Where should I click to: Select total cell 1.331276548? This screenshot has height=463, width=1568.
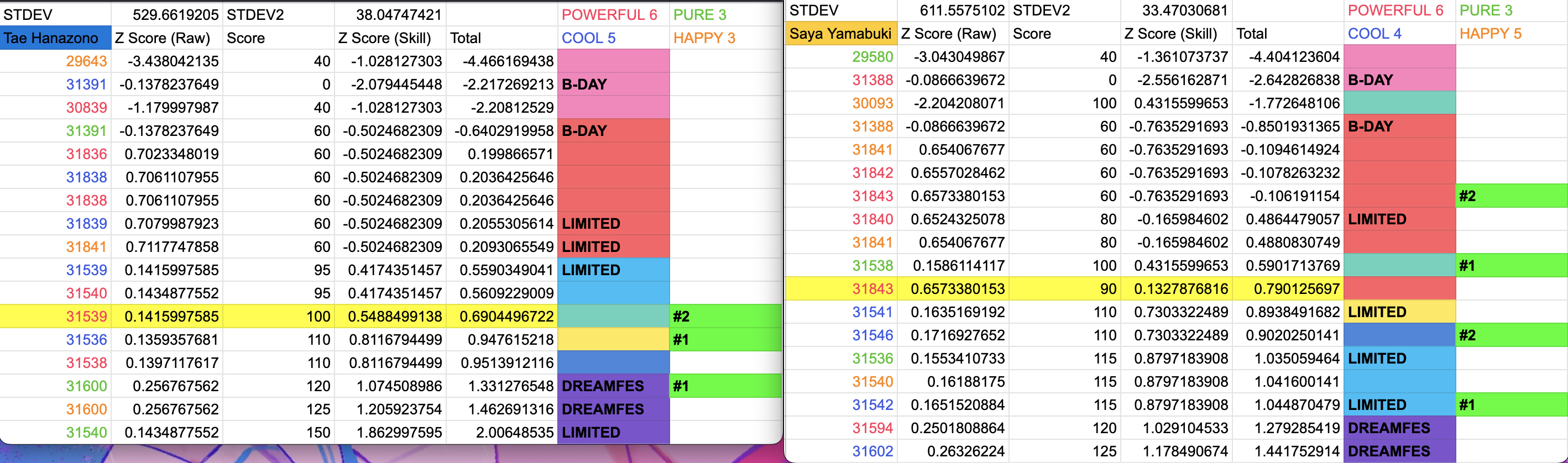[x=502, y=386]
